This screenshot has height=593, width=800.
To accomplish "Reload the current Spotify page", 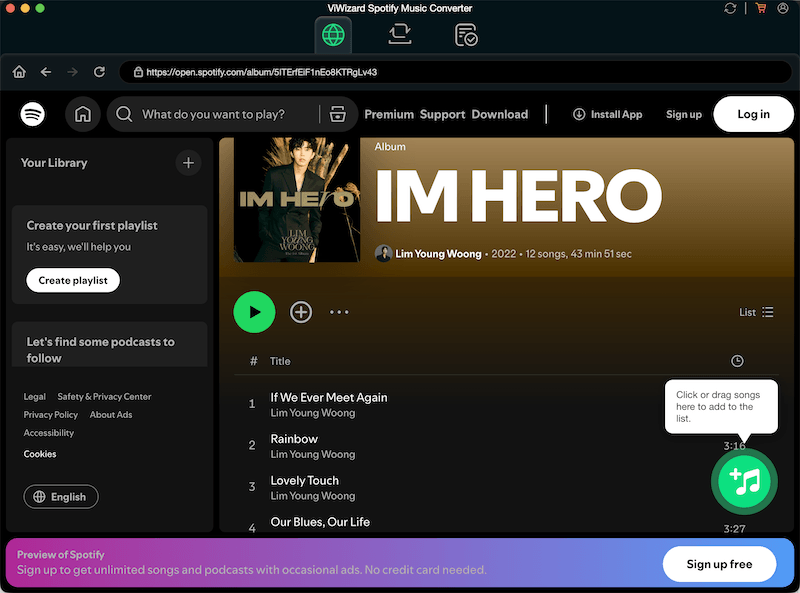I will click(x=99, y=72).
